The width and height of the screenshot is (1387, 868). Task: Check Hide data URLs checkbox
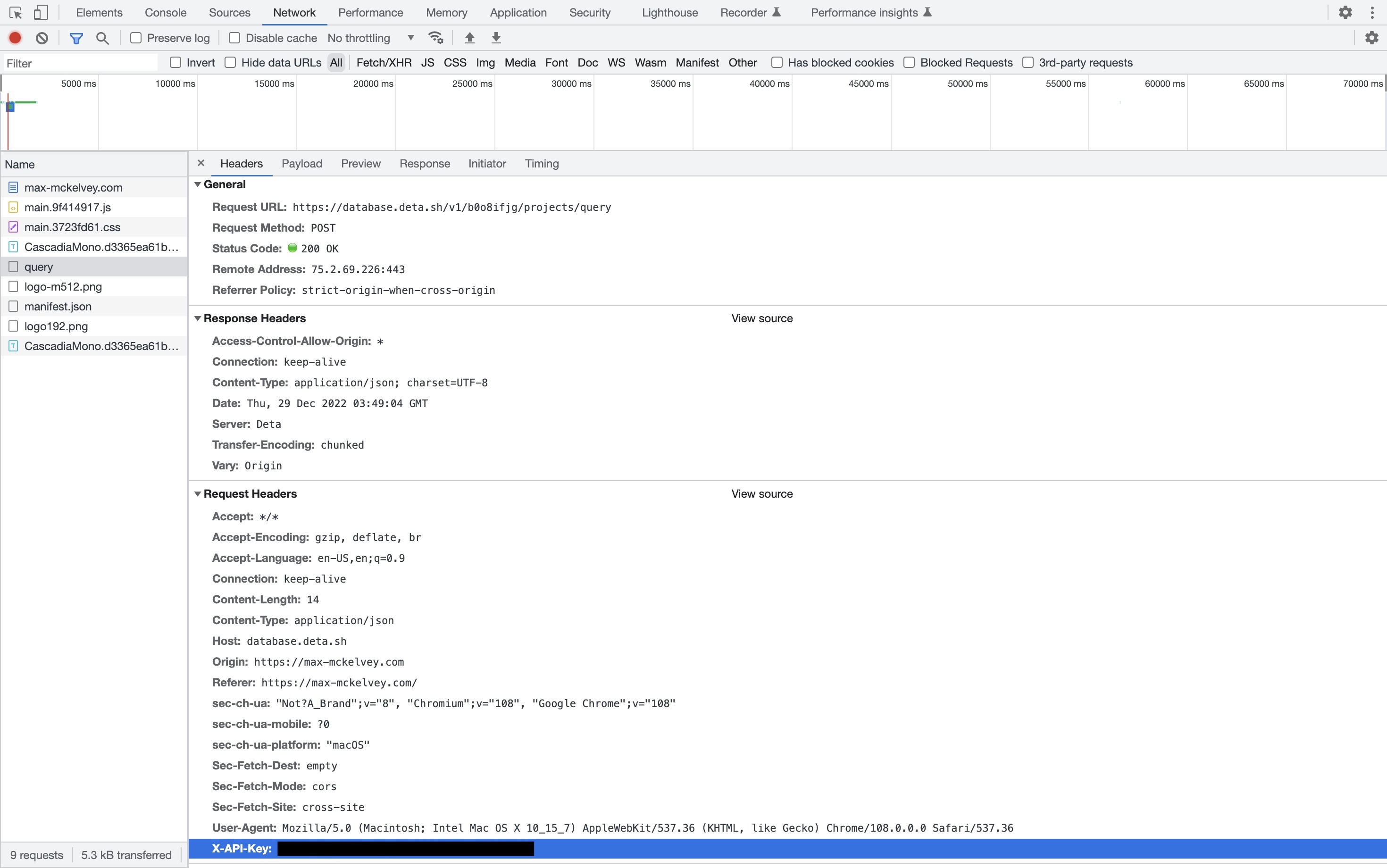coord(230,63)
